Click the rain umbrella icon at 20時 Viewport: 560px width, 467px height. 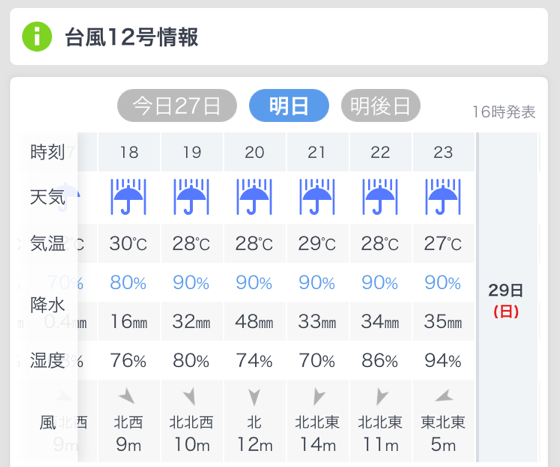pos(254,197)
